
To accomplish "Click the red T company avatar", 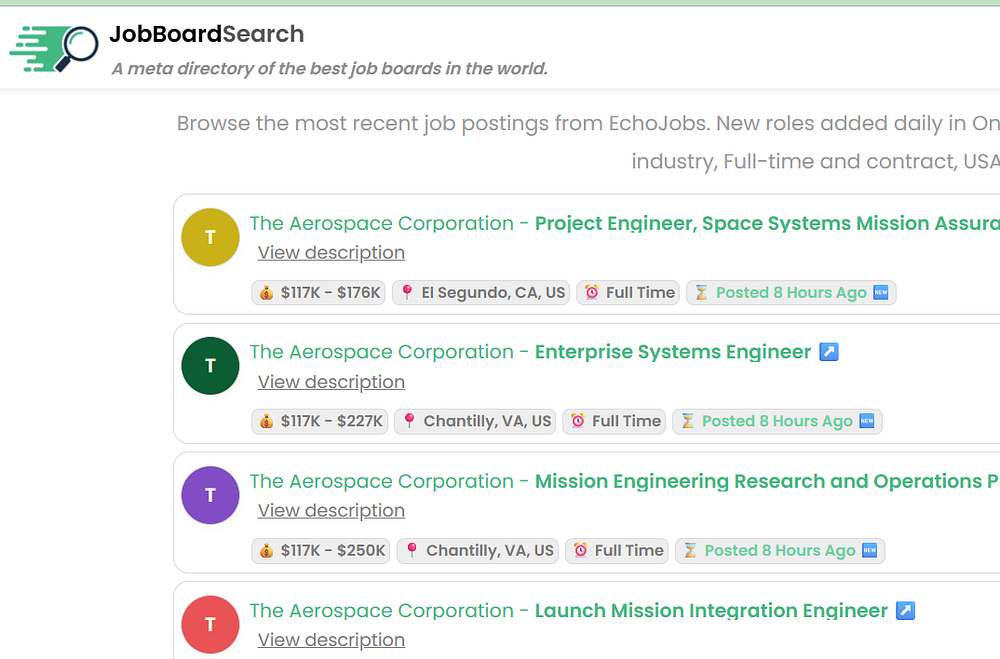I will [x=210, y=624].
